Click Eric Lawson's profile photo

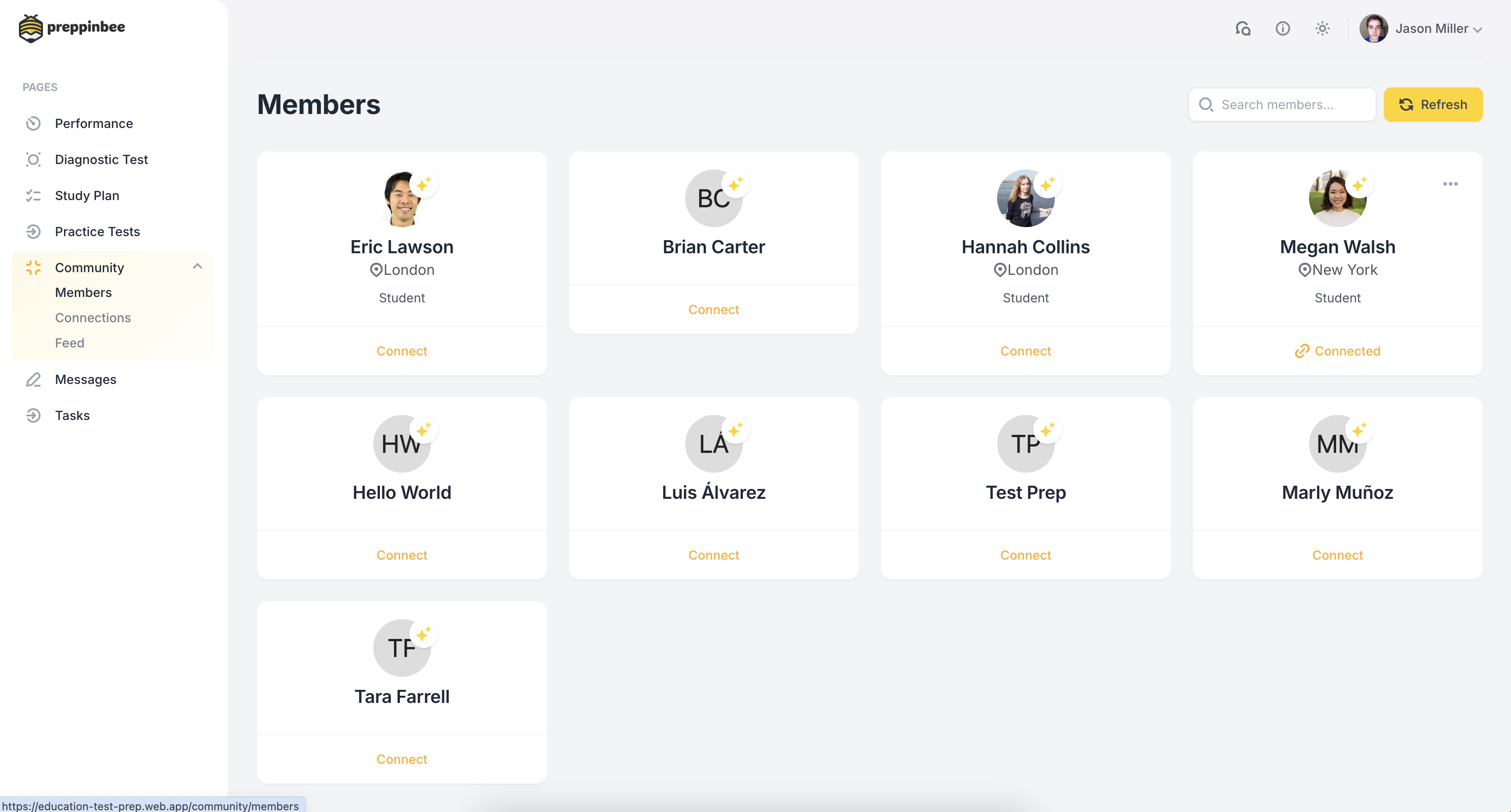pos(402,198)
